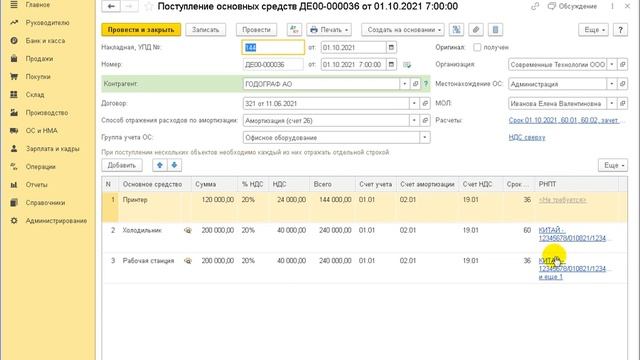
Task: Open Договор record via open-form icon
Action: point(425,103)
